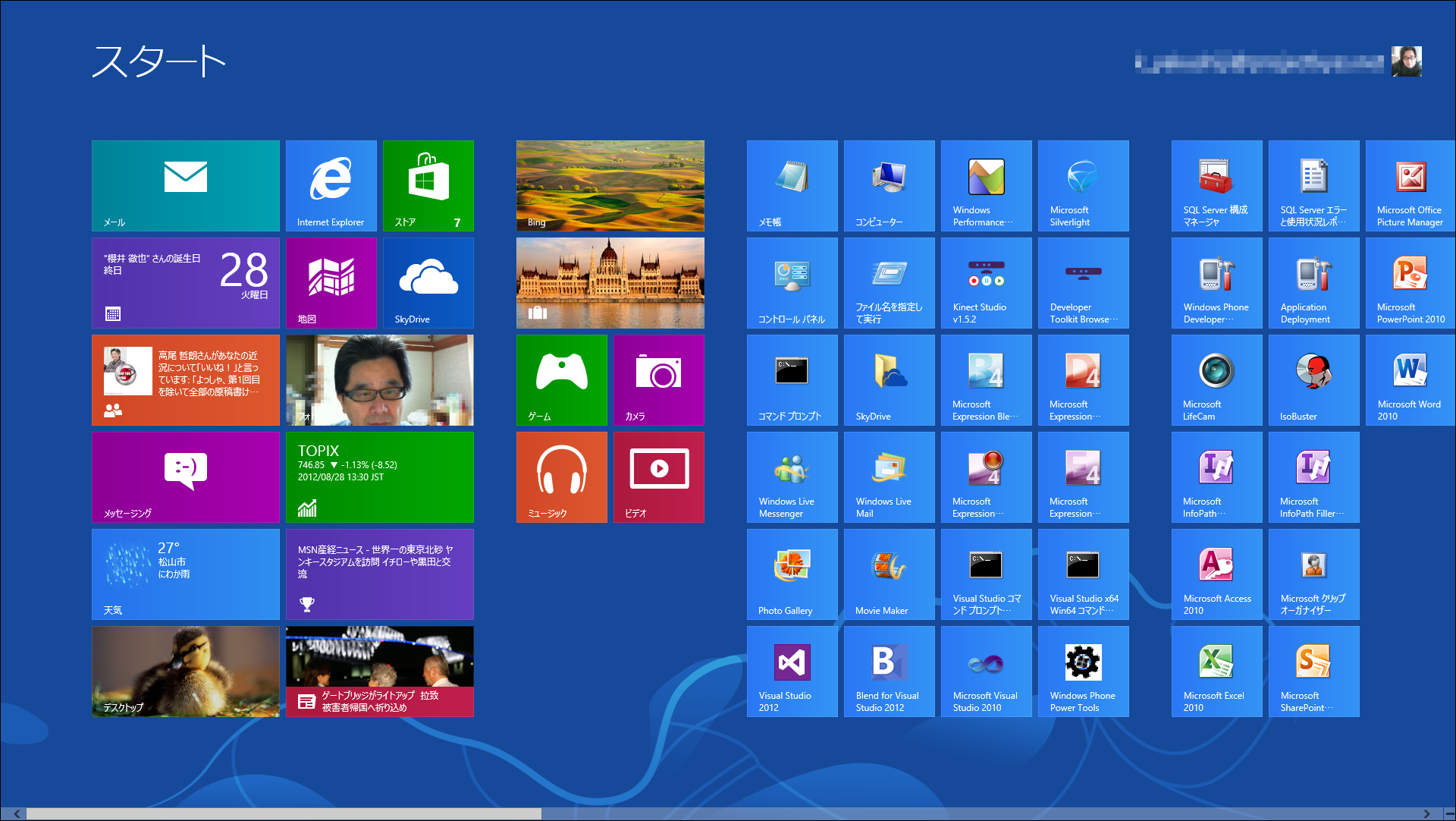1456x821 pixels.
Task: Open the Calendar tile showing 28
Action: click(x=186, y=283)
